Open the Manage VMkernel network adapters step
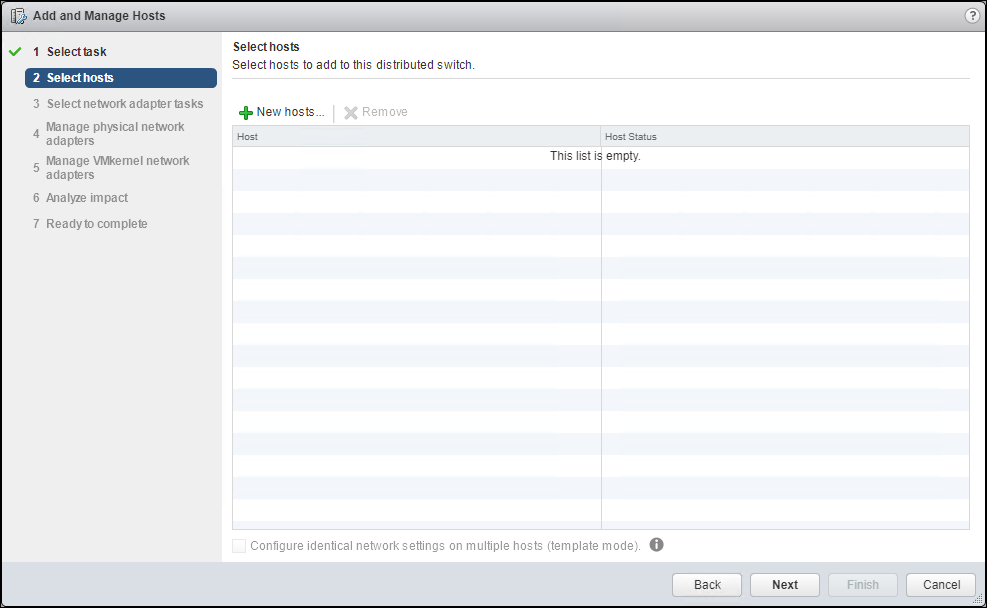987x608 pixels. click(x=117, y=167)
